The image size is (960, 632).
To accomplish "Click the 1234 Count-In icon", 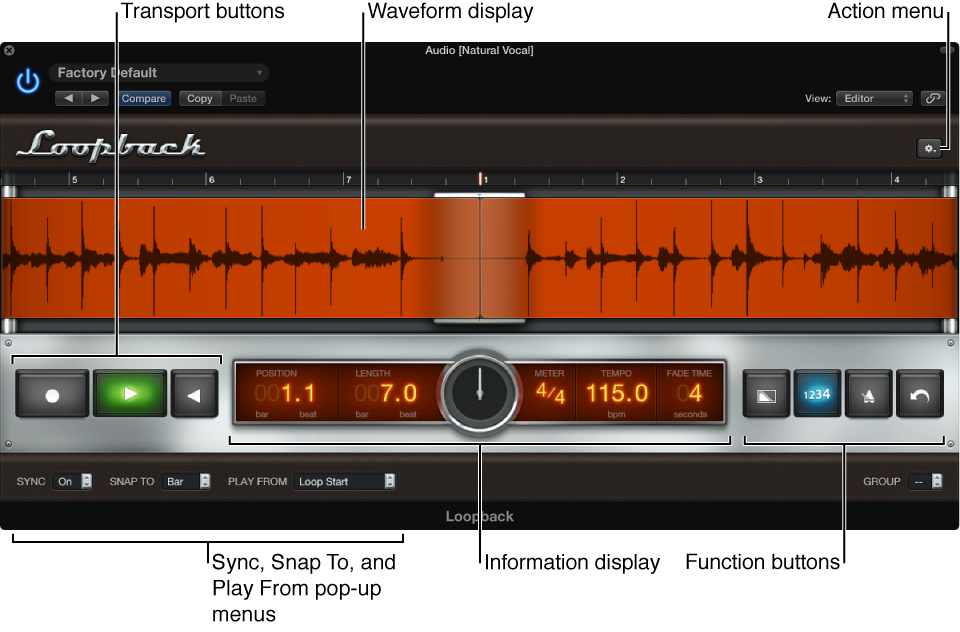I will (817, 394).
